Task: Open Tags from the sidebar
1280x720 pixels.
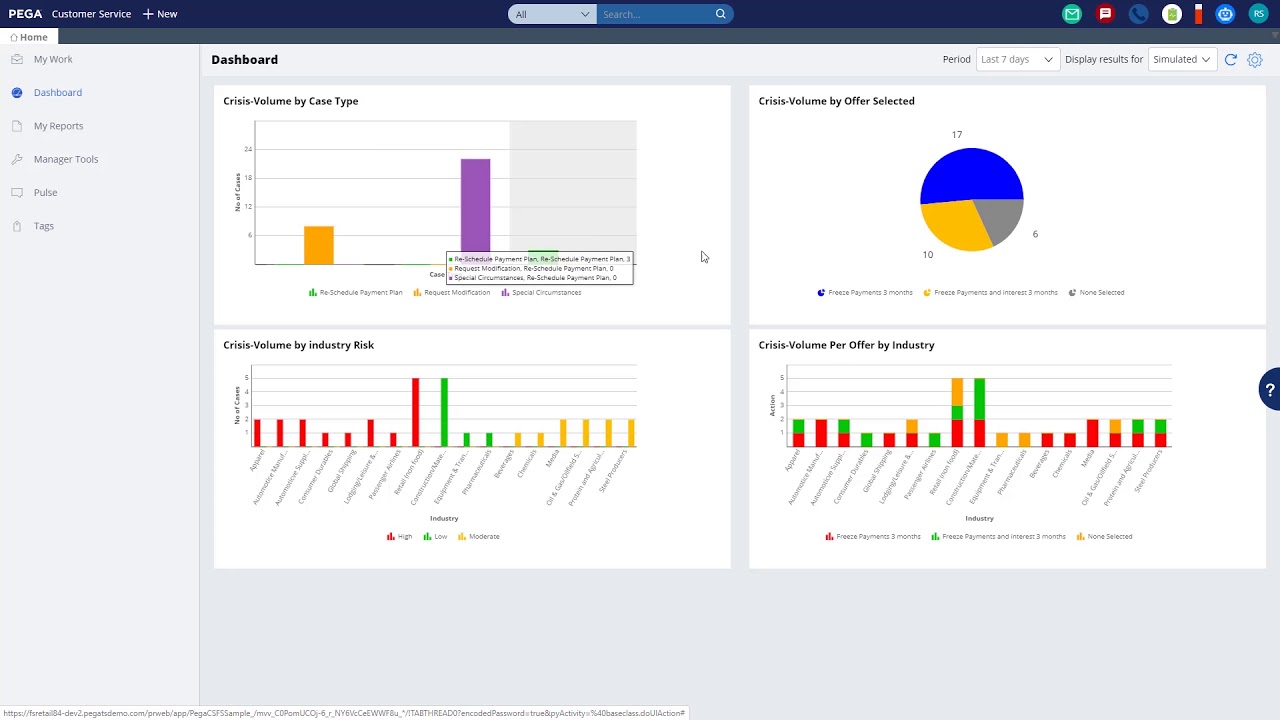Action: (44, 226)
